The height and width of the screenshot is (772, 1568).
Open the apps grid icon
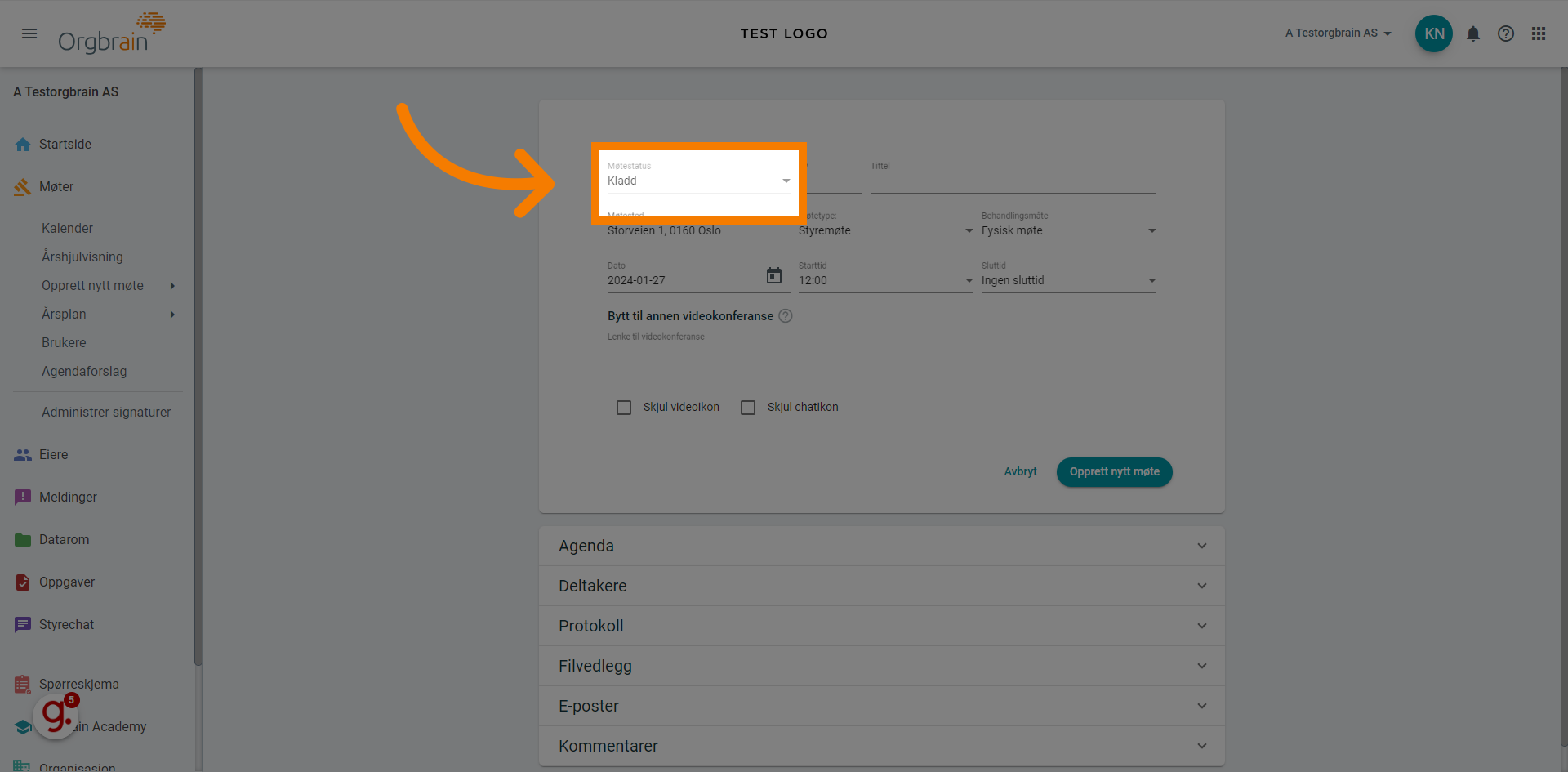1538,33
